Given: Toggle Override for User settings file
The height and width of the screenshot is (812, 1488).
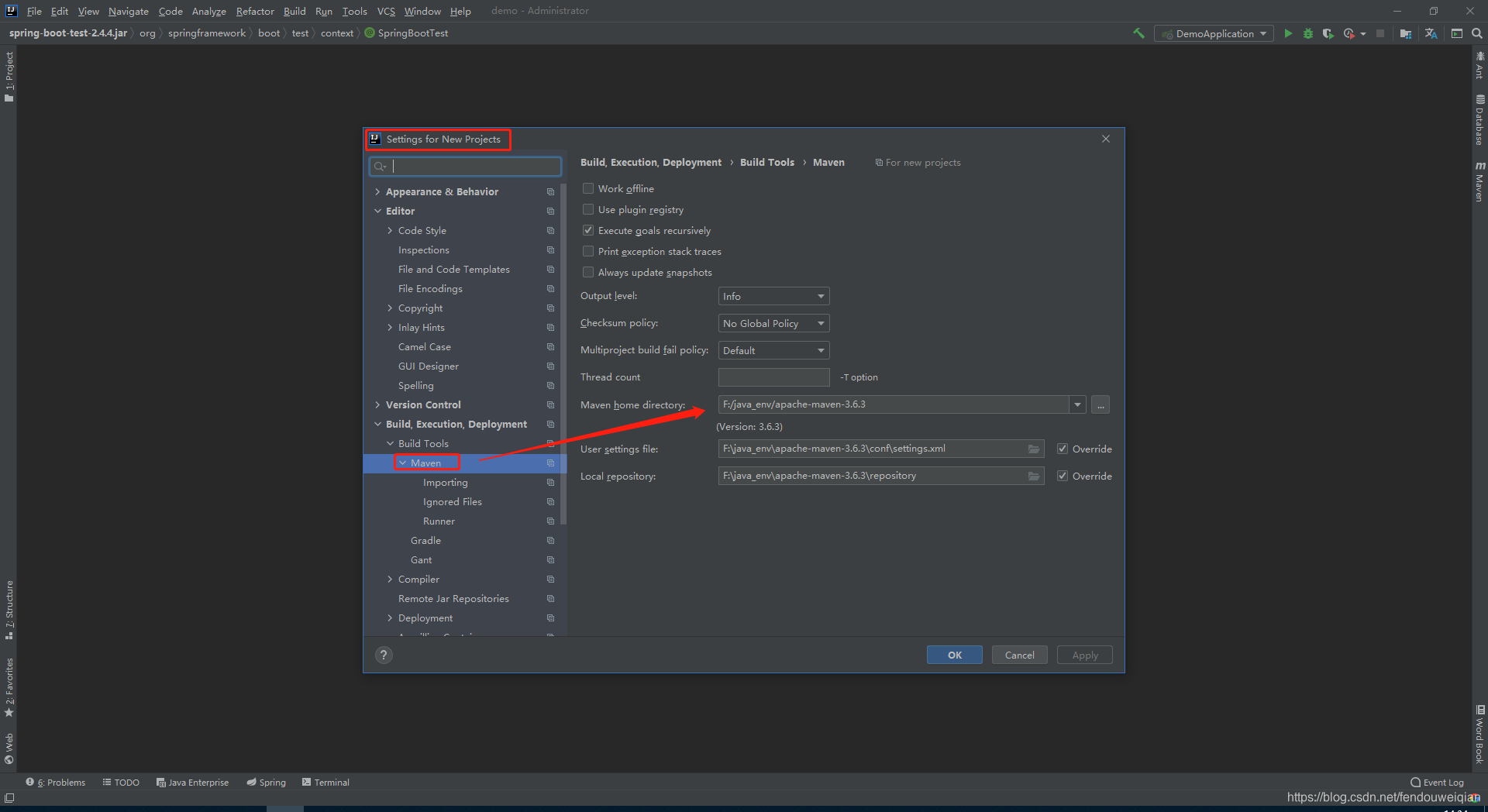Looking at the screenshot, I should coord(1063,449).
